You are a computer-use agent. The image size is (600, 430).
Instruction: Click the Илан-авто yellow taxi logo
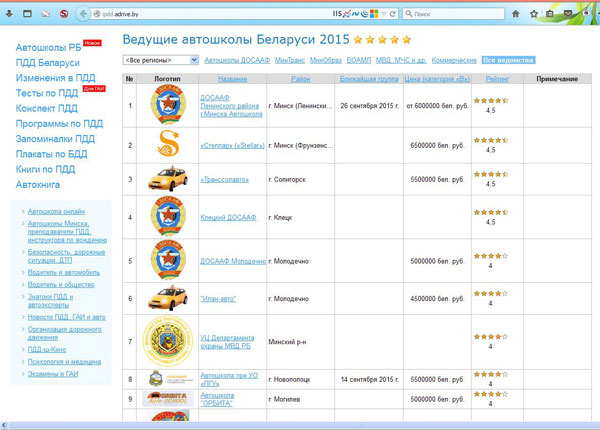pyautogui.click(x=168, y=298)
